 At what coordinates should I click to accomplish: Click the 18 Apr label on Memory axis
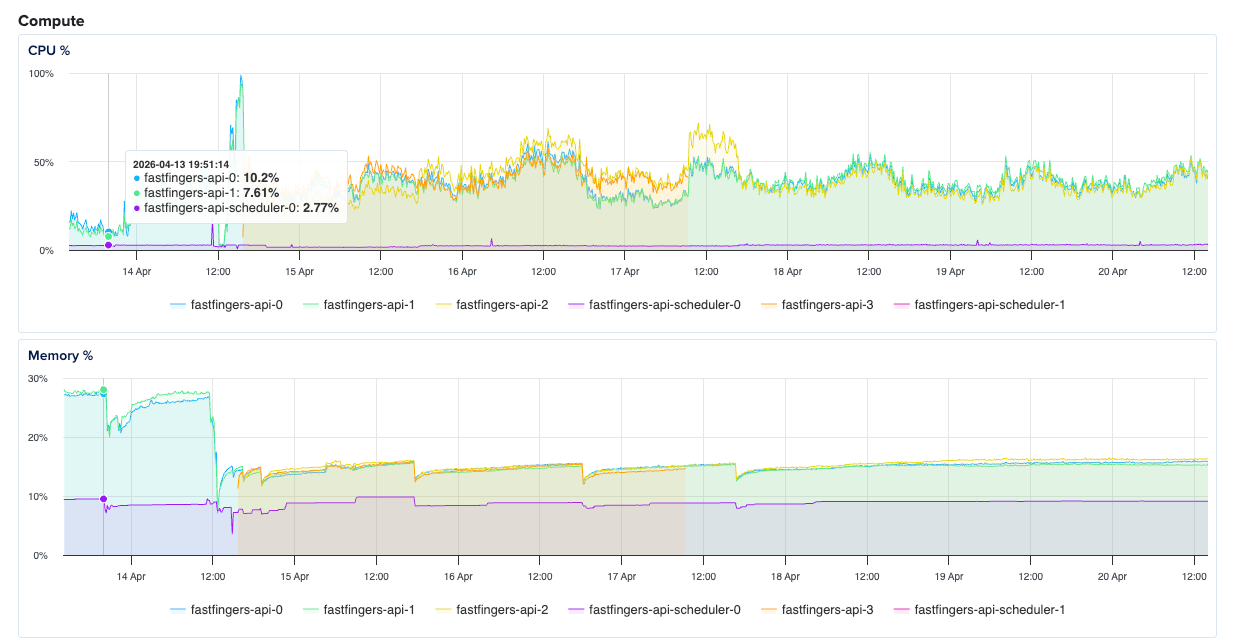(x=785, y=576)
